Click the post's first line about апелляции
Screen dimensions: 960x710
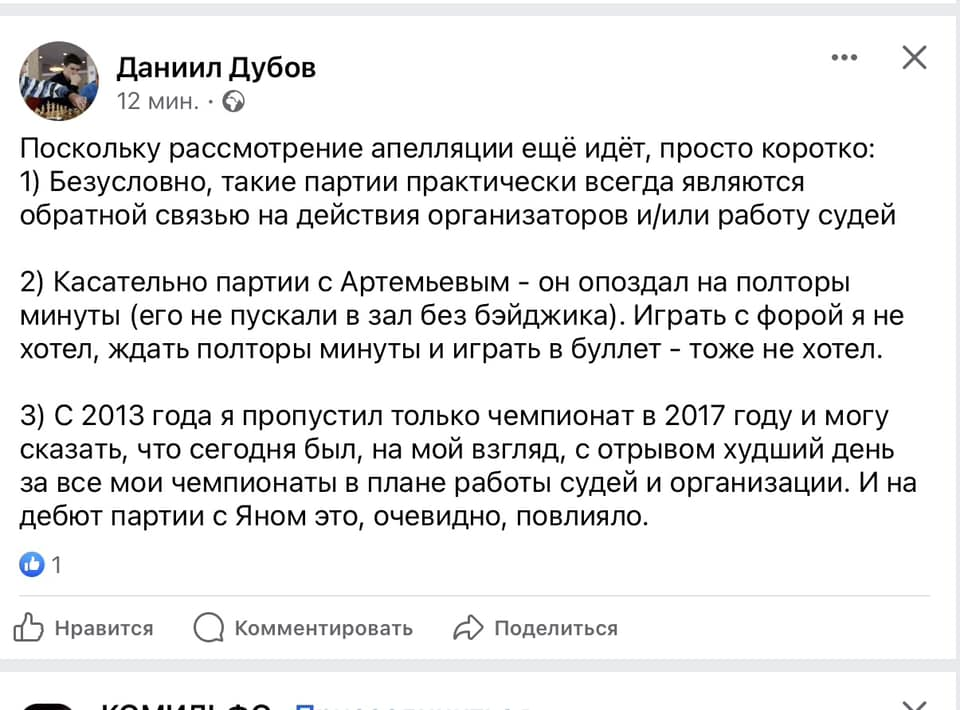tap(447, 151)
